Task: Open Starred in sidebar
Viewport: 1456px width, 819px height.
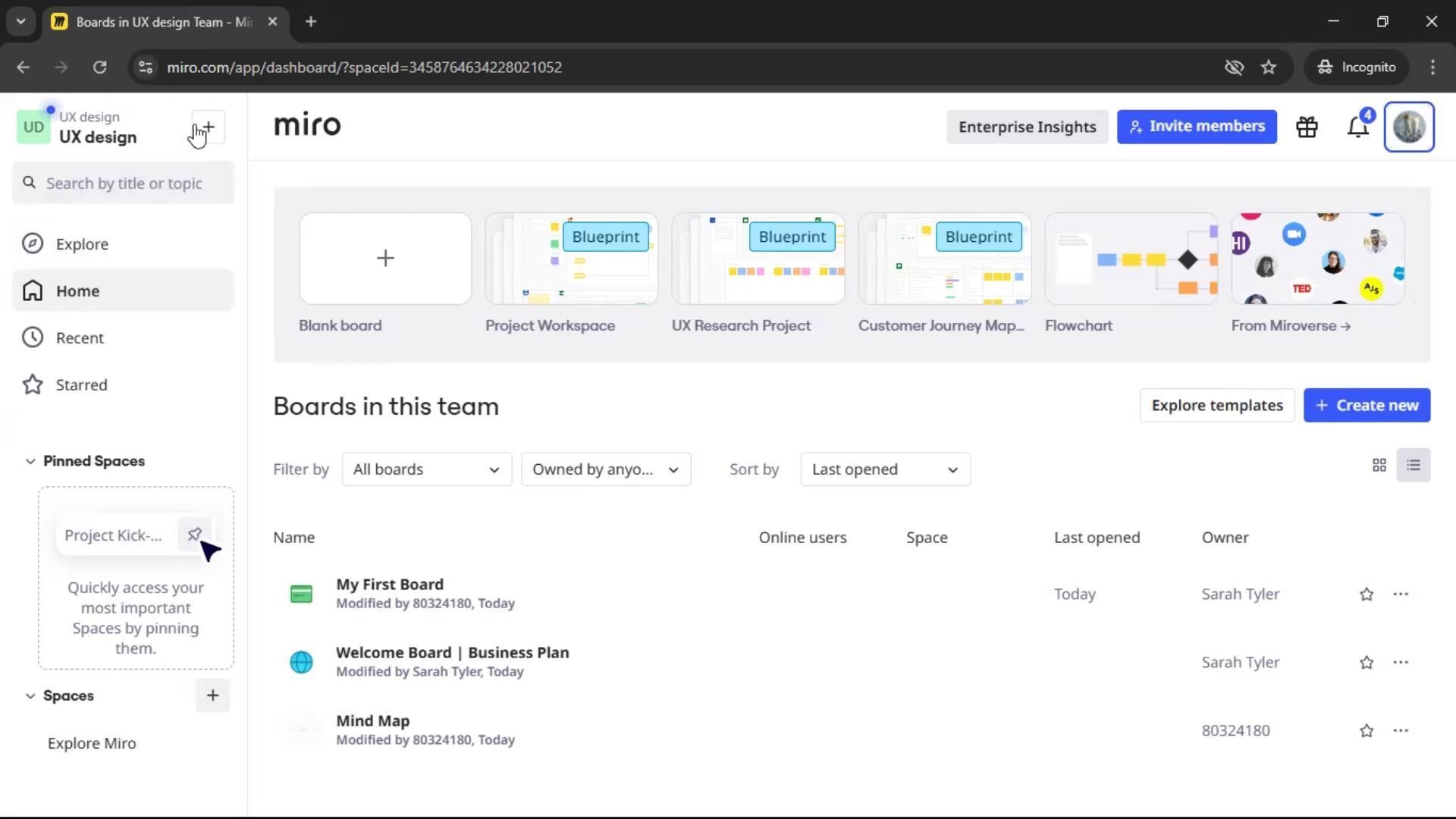Action: point(81,385)
